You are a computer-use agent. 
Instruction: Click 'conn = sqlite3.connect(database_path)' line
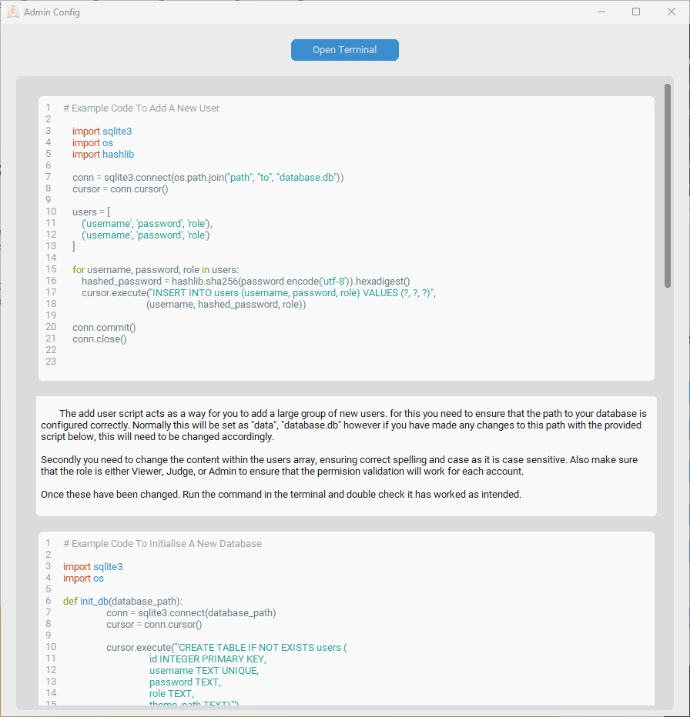[191, 613]
